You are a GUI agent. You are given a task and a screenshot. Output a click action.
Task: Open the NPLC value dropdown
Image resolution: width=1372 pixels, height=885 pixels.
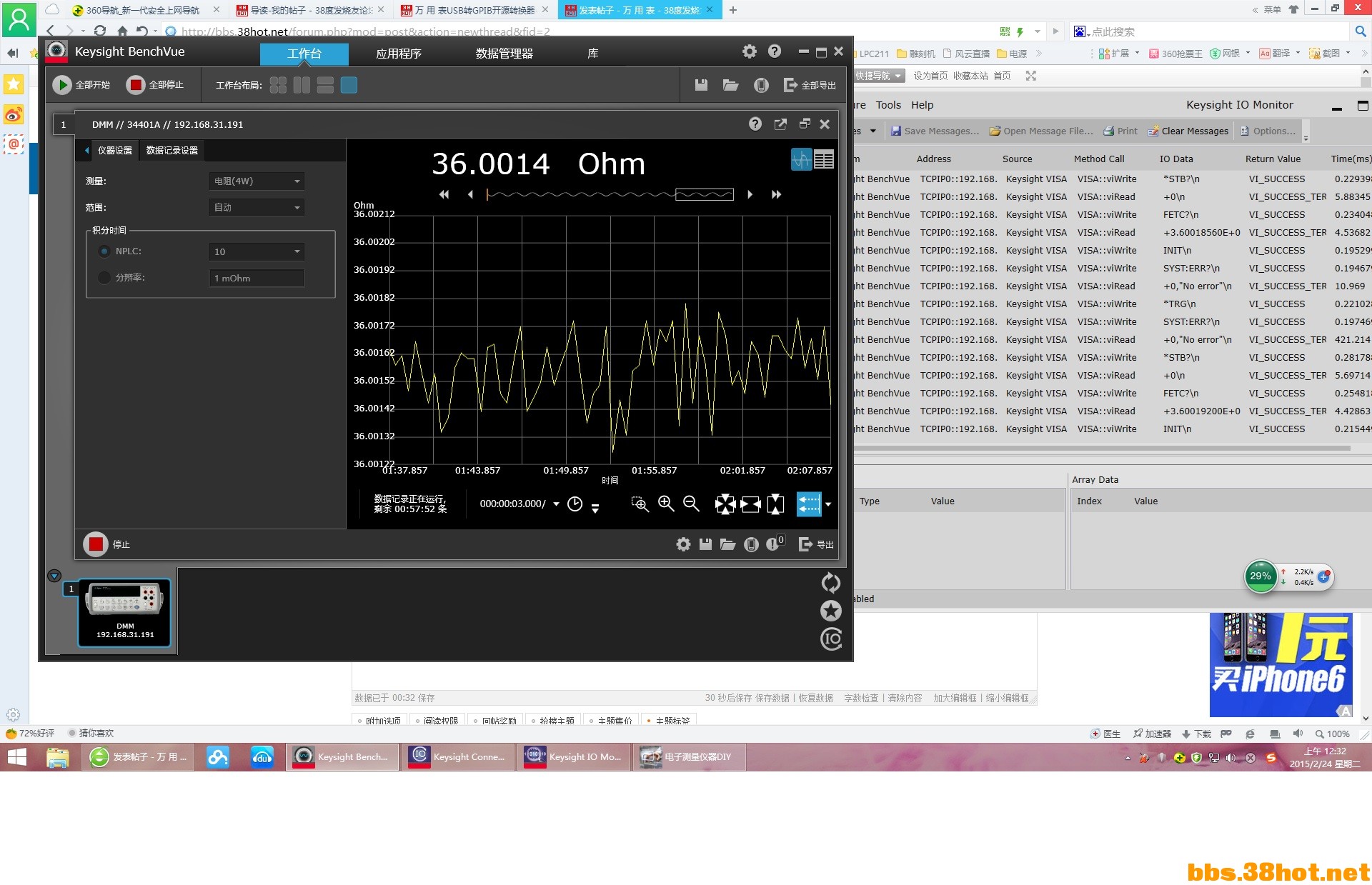257,251
